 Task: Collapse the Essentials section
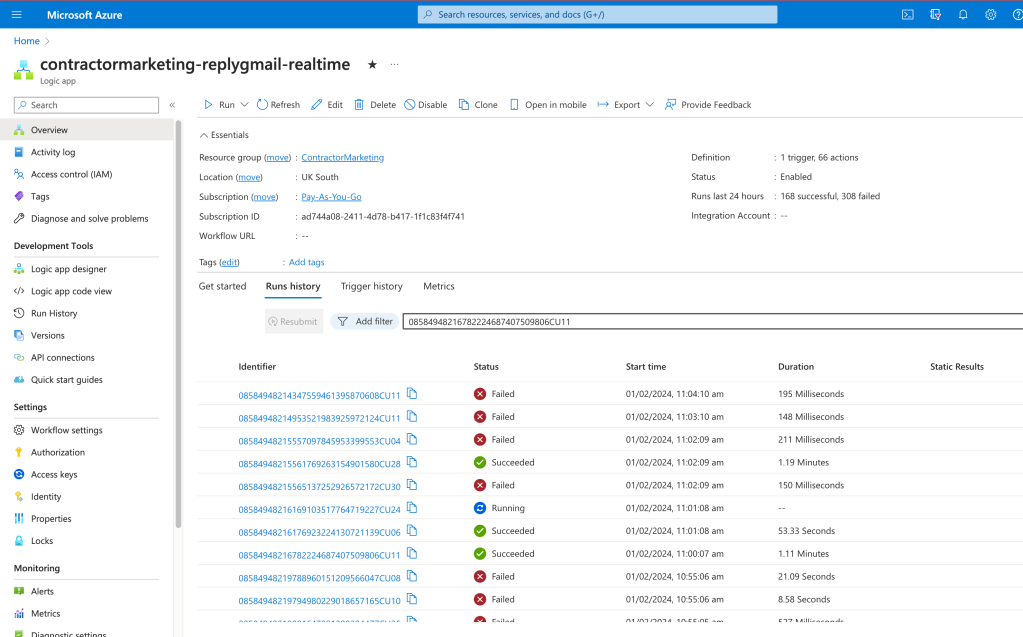tap(224, 134)
